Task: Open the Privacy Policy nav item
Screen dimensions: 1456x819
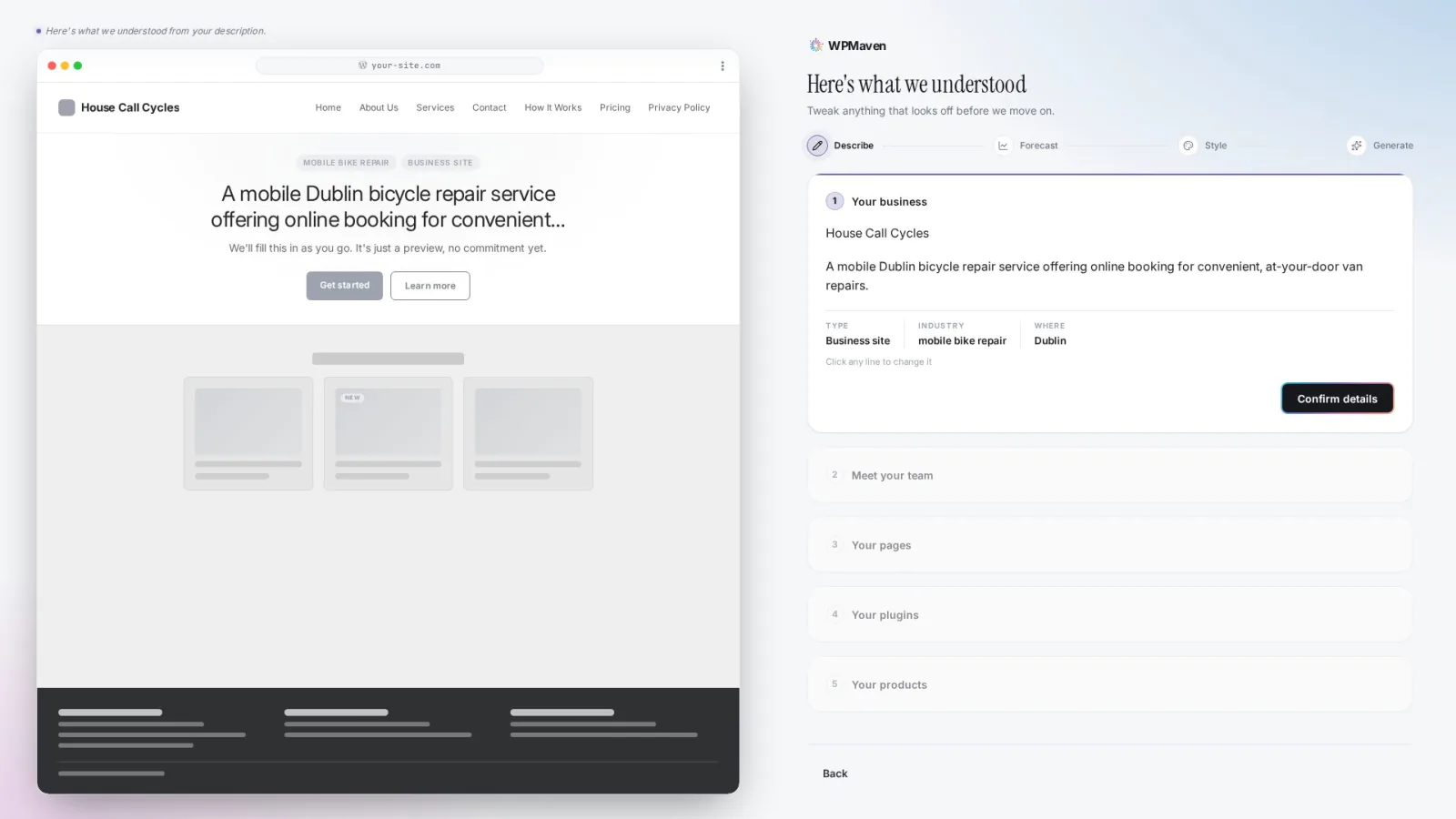Action: click(x=679, y=107)
